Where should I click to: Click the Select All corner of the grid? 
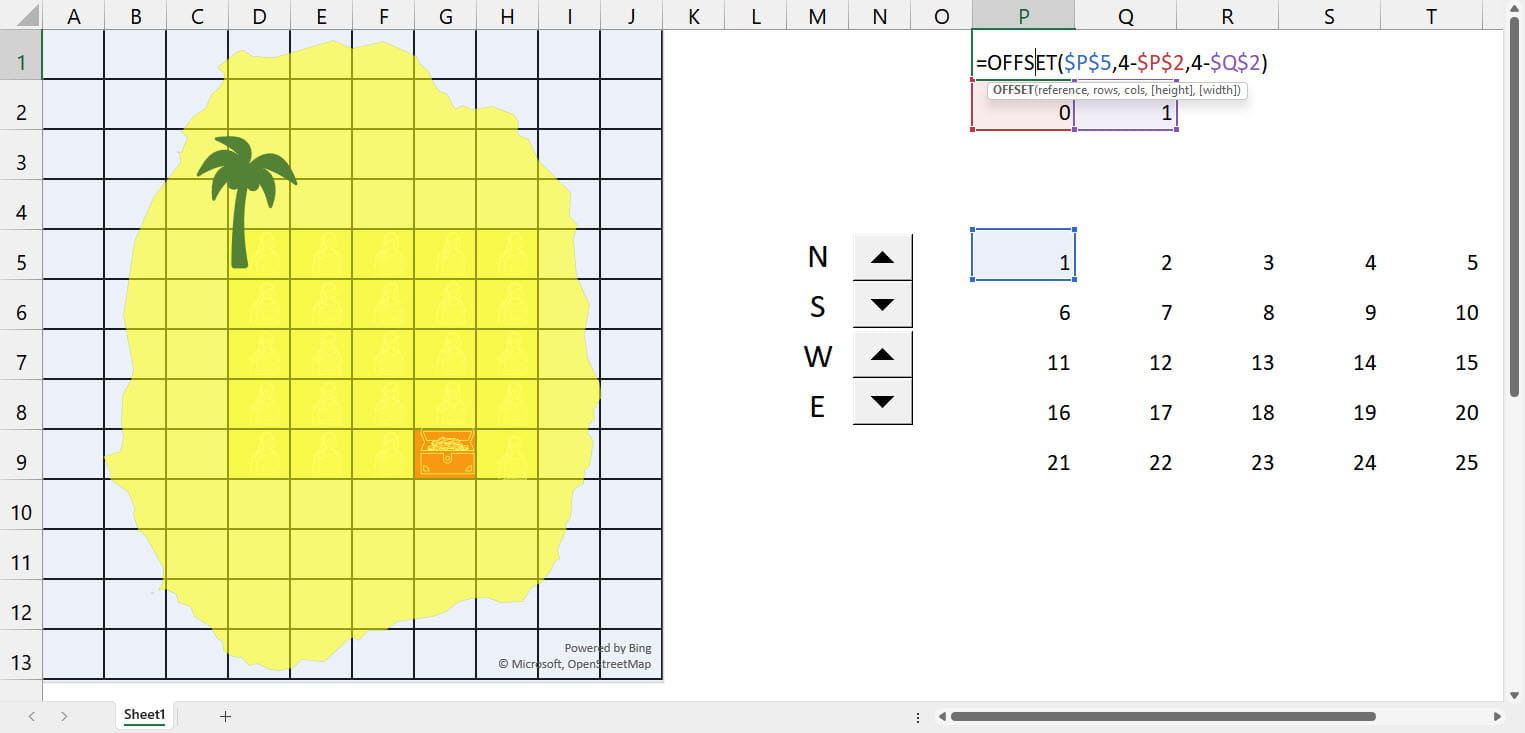coord(21,15)
